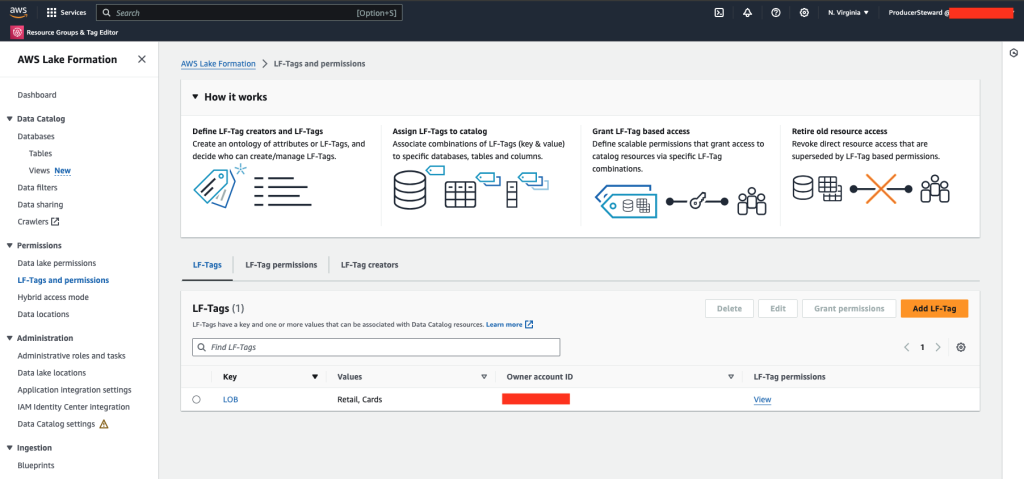This screenshot has height=479, width=1024.
Task: Click the Delete button
Action: [729, 308]
